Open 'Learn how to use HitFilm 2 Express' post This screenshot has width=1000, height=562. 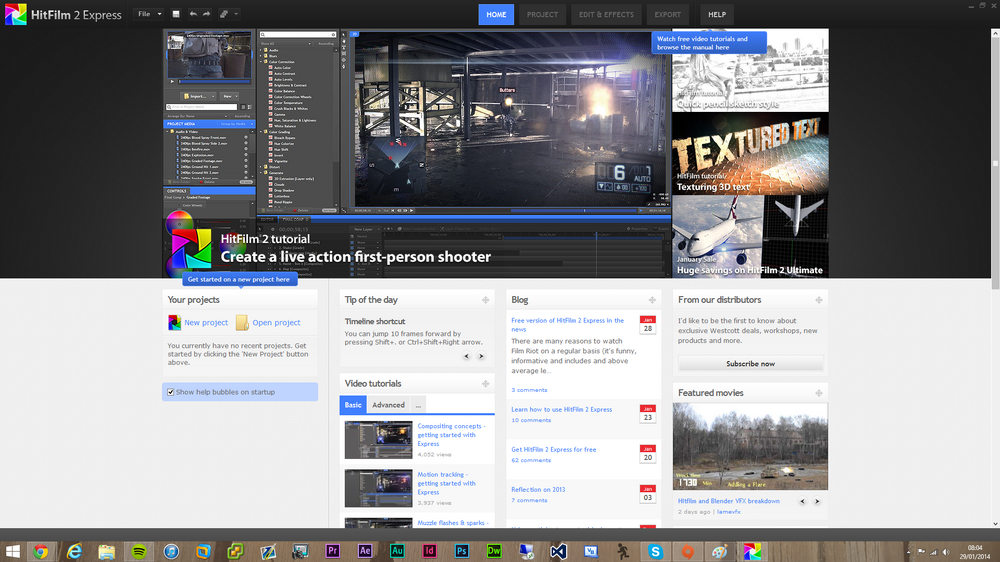[x=561, y=410]
